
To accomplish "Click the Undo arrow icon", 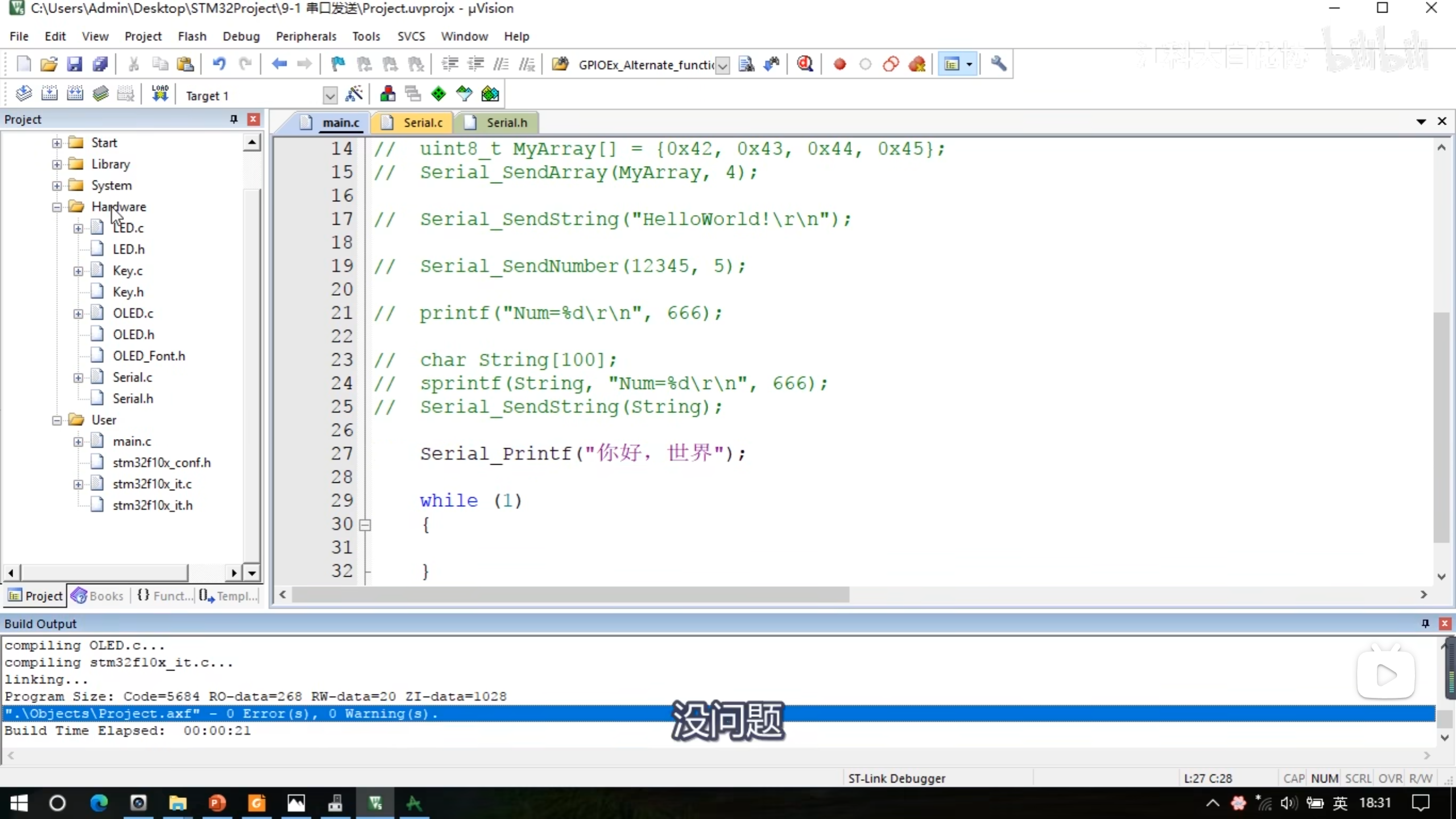I will 218,64.
